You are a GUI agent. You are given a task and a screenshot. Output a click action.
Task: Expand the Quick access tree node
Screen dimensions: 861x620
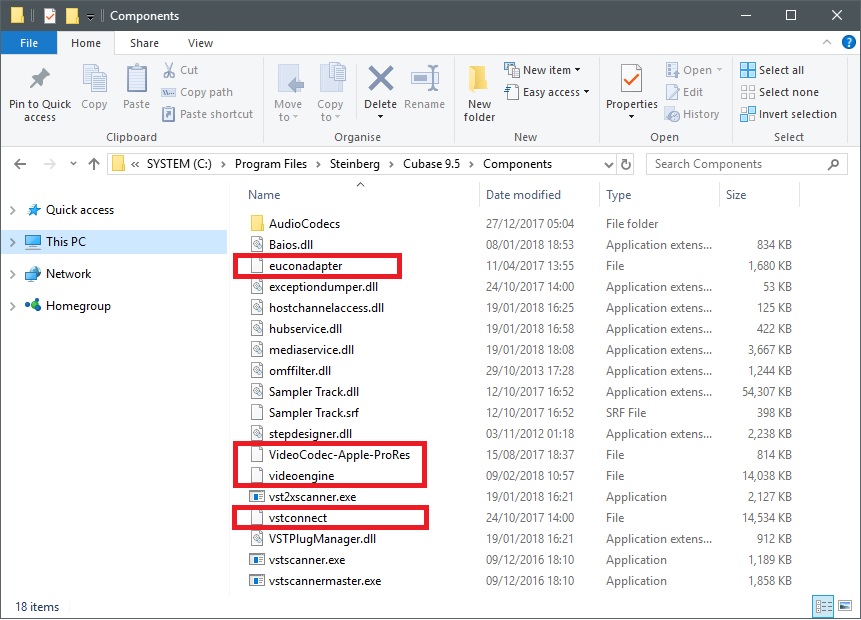tap(13, 210)
